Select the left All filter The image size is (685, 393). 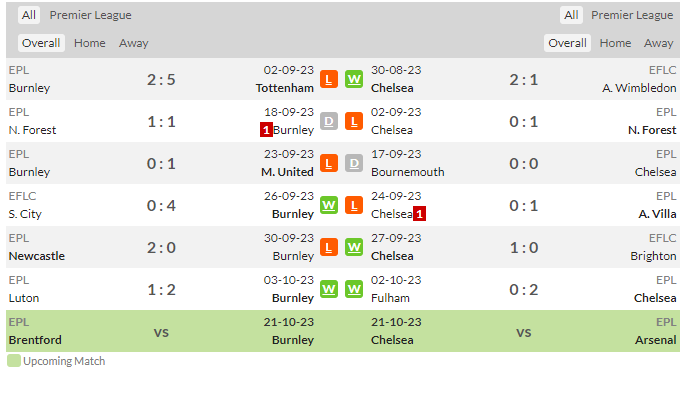29,15
